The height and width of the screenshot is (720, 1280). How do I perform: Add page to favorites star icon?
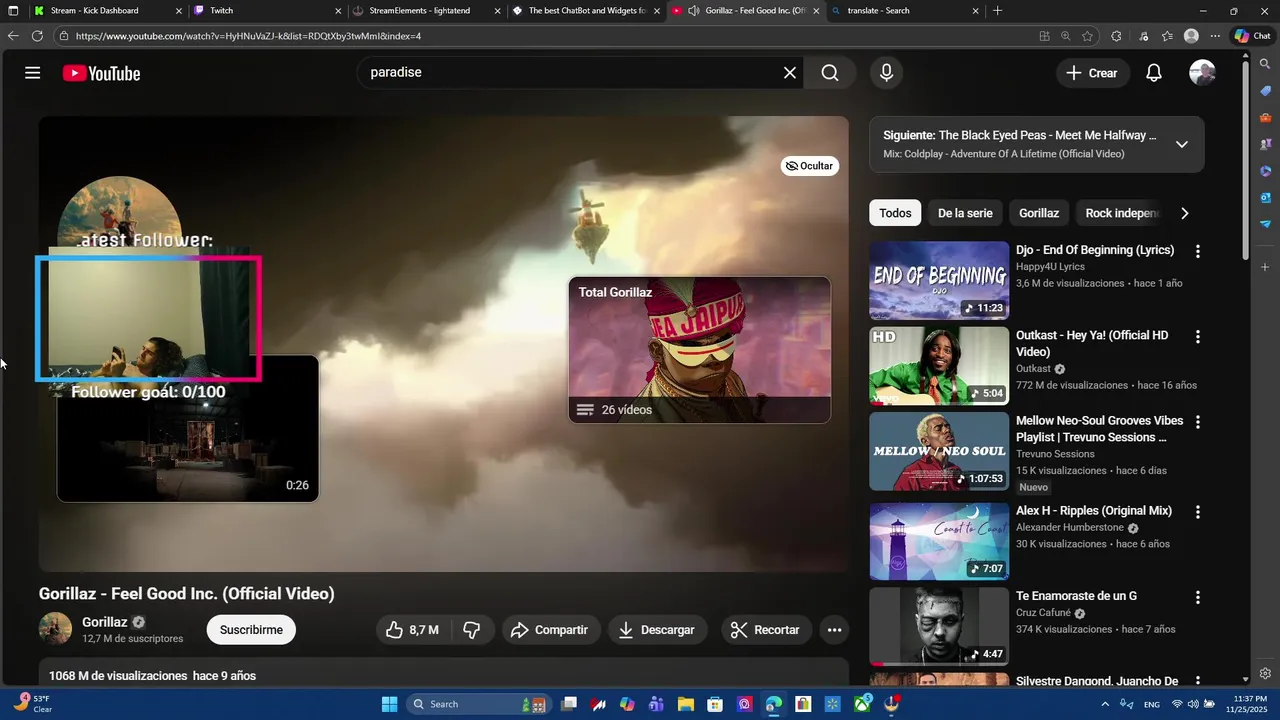(x=1087, y=36)
